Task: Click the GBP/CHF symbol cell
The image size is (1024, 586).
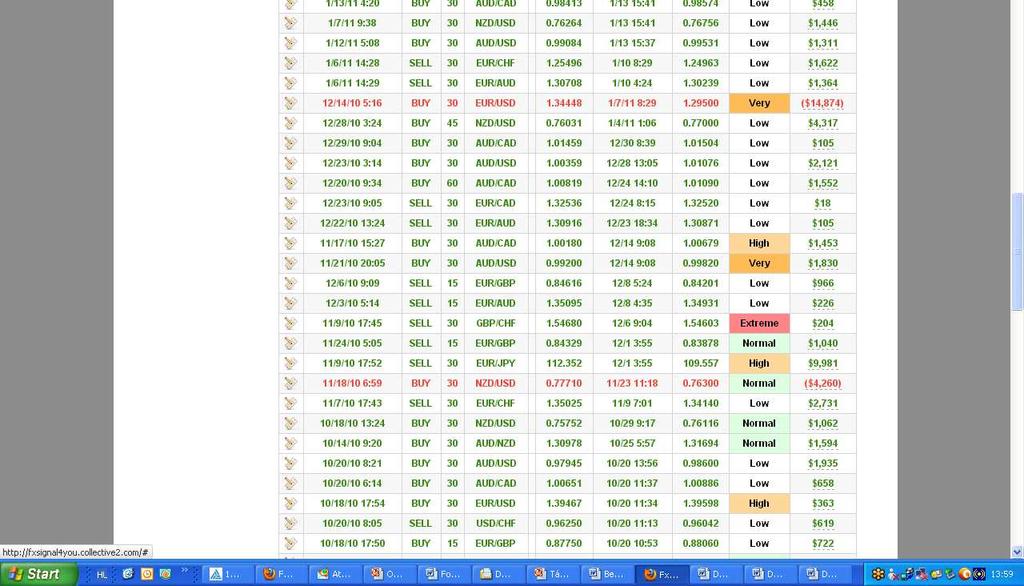Action: (495, 323)
